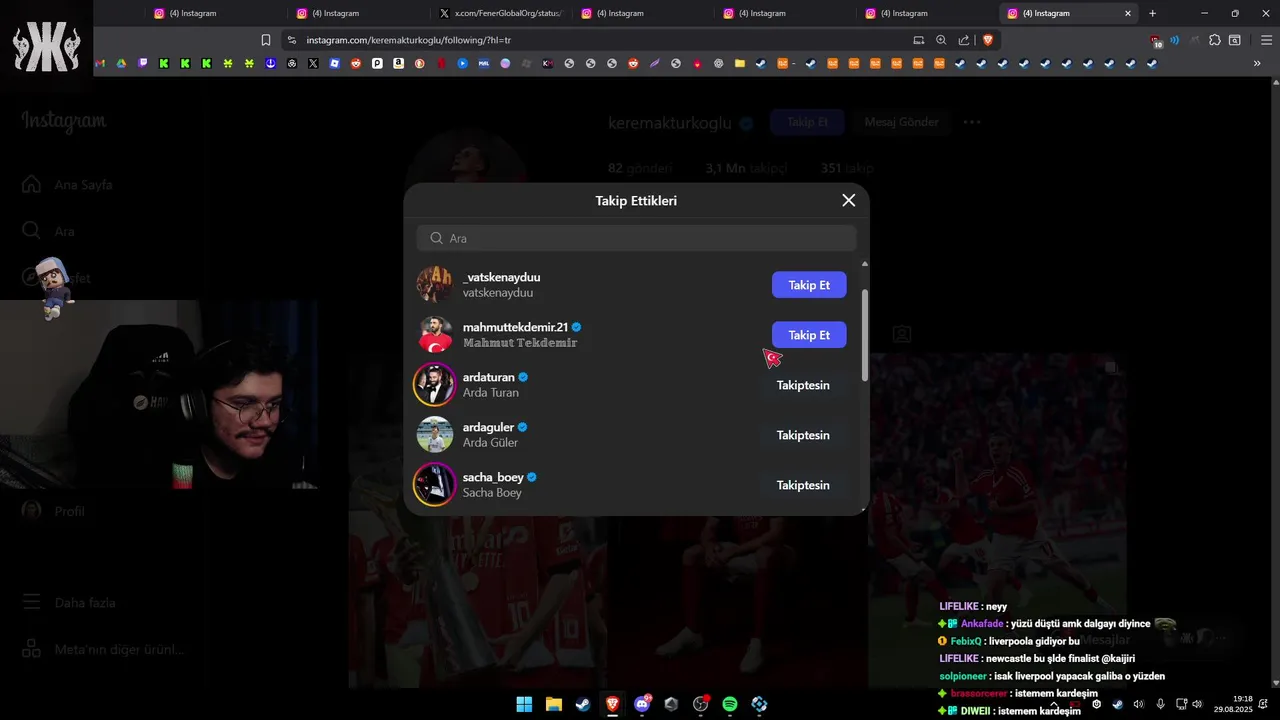Open a new browser tab
The width and height of the screenshot is (1280, 720).
(x=1152, y=13)
